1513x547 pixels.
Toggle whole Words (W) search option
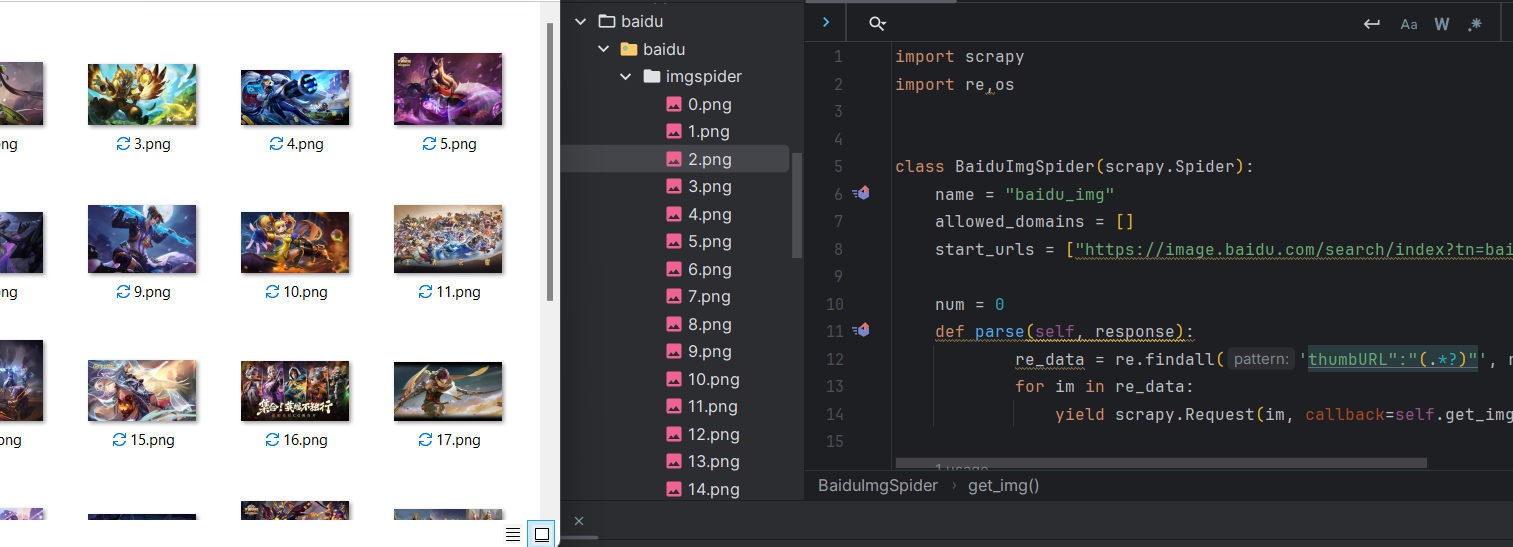[1441, 24]
